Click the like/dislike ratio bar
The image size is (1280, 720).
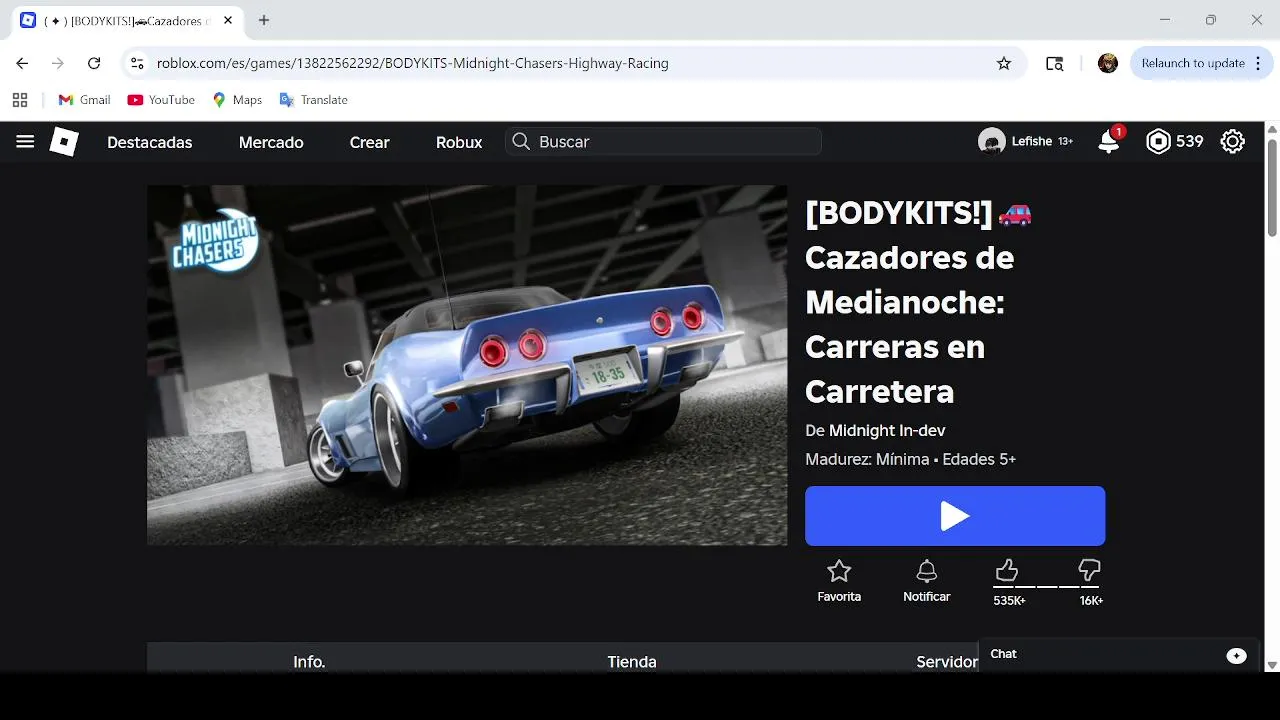[1048, 586]
